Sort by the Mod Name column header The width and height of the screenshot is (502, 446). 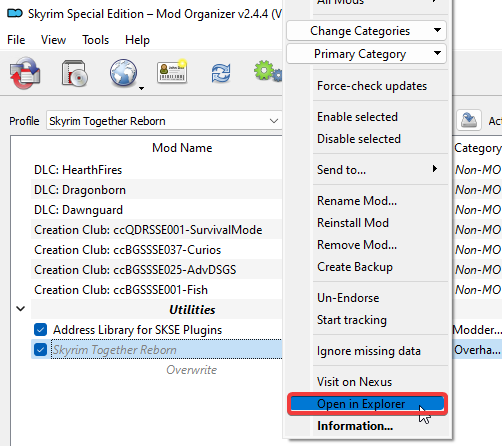click(182, 148)
